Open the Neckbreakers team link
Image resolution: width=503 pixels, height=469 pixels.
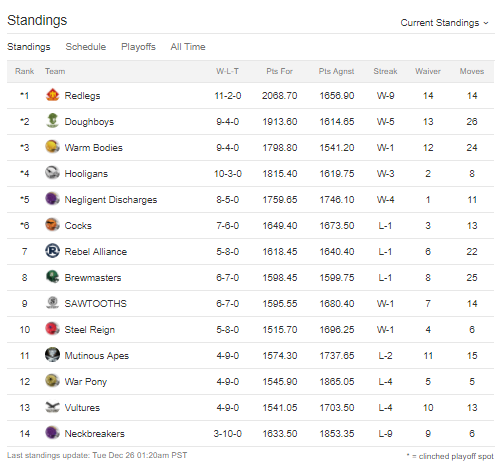pyautogui.click(x=94, y=434)
